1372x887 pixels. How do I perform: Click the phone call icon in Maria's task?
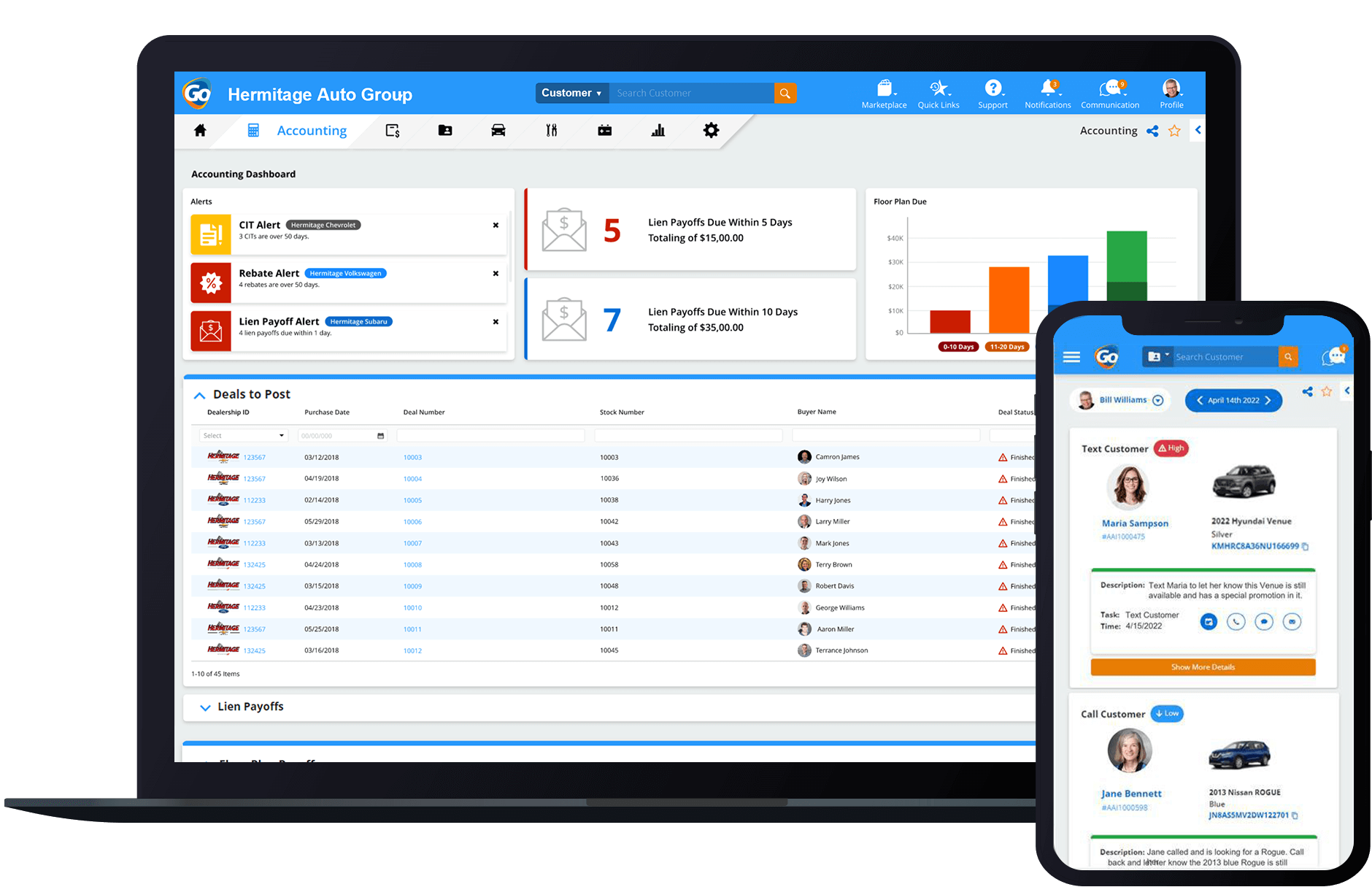(x=1236, y=622)
